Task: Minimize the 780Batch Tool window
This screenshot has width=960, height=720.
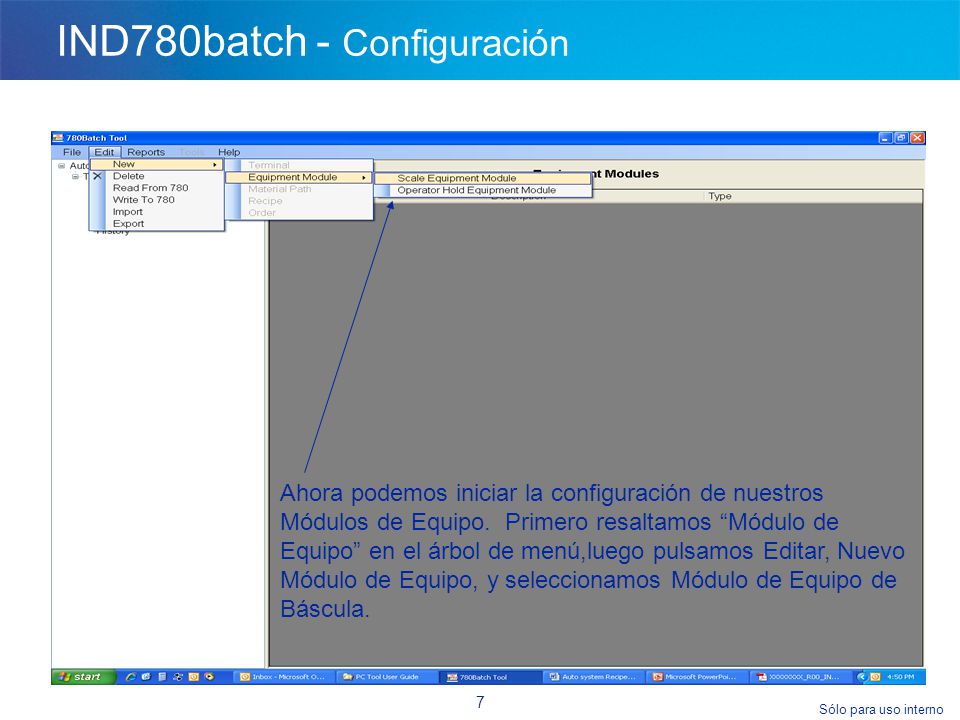Action: (885, 138)
